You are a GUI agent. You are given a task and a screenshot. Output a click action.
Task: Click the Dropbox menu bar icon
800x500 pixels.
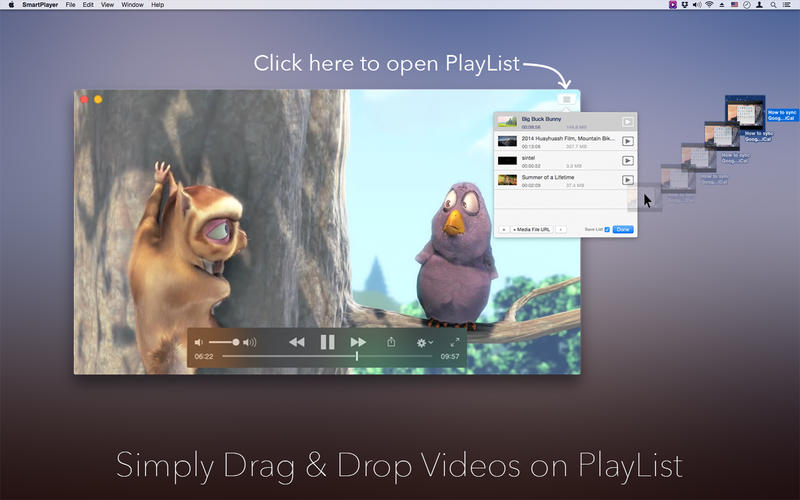click(x=685, y=5)
